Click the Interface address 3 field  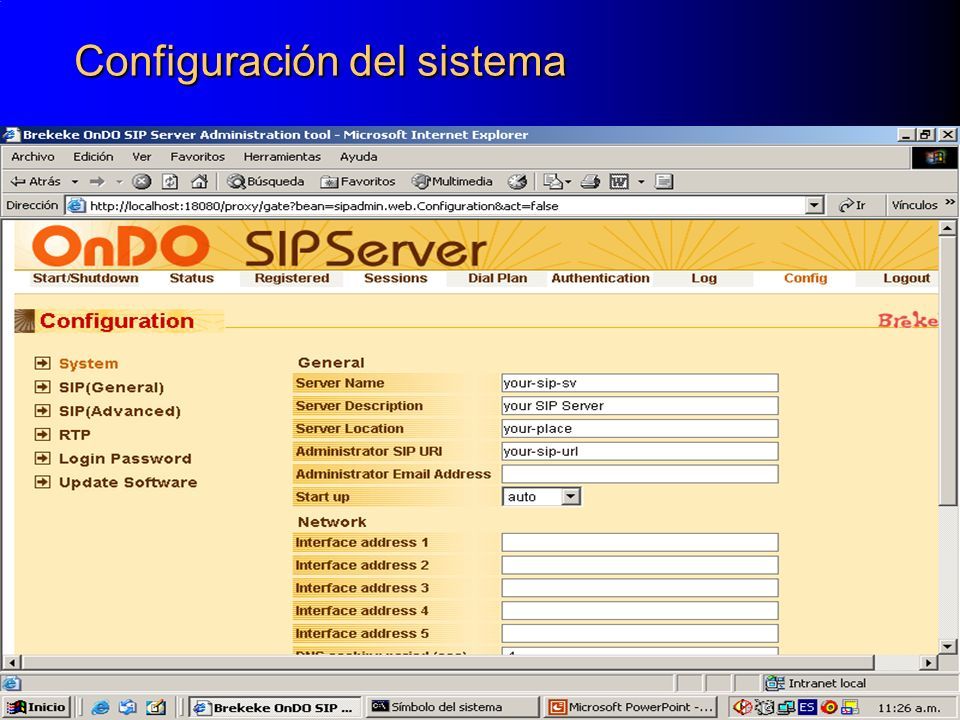640,588
